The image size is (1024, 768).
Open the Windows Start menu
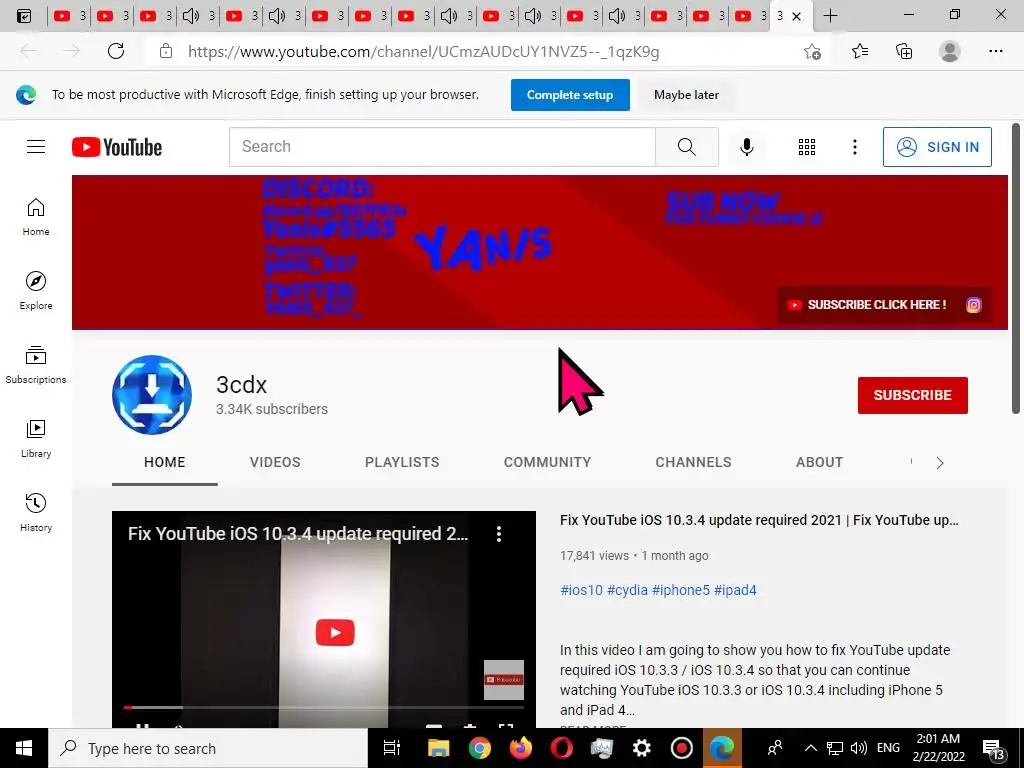(x=24, y=748)
